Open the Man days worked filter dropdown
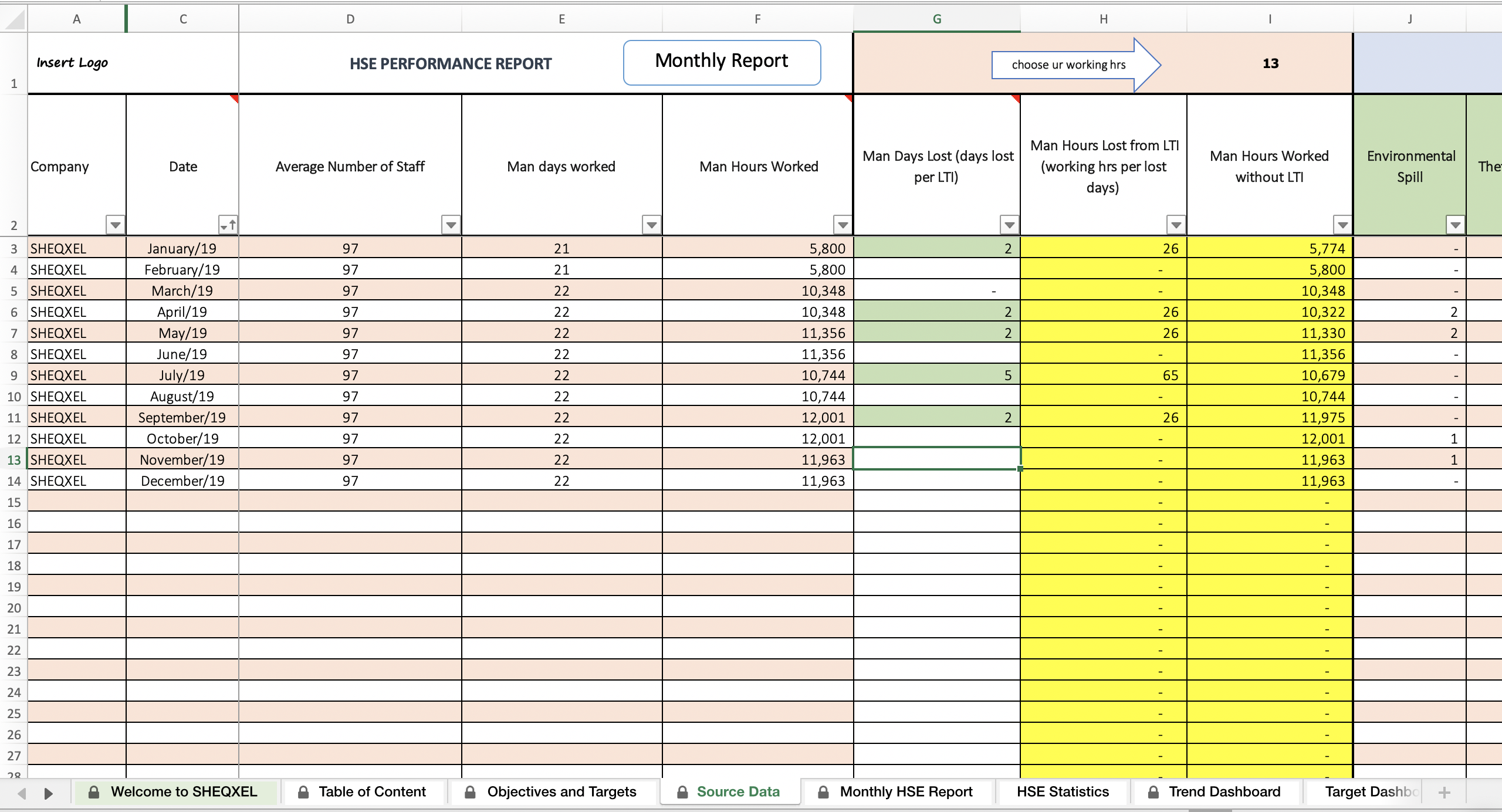The height and width of the screenshot is (812, 1502). tap(651, 225)
